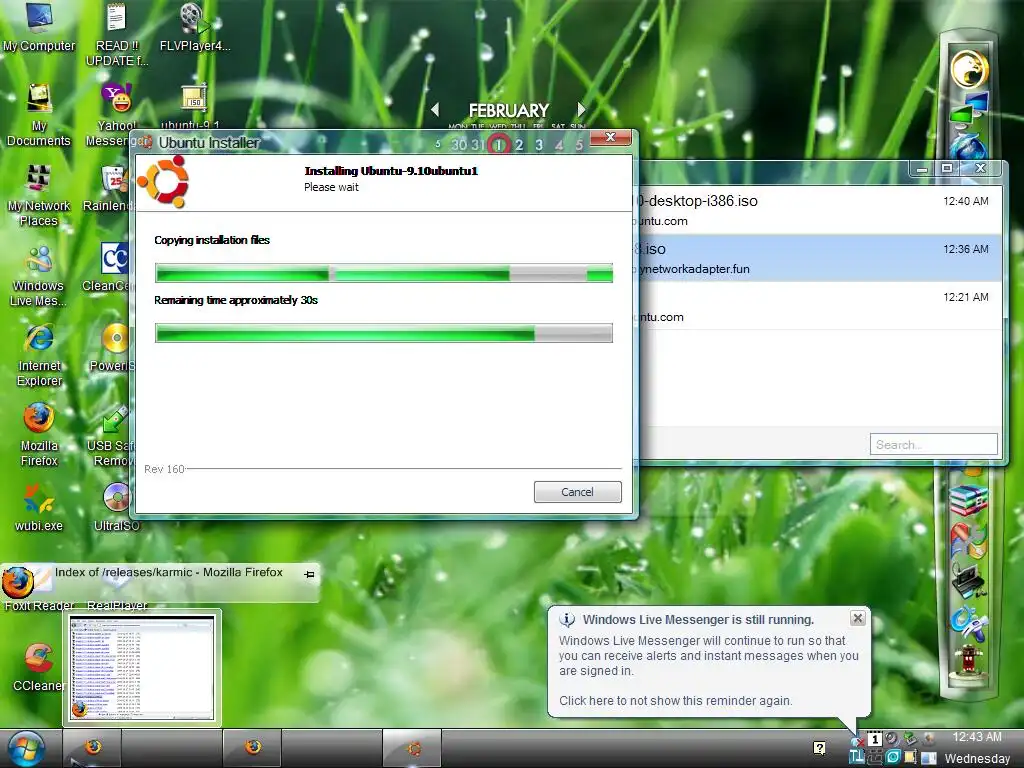Open the READ !! UPDATE file icon
1024x768 pixels.
coord(117,33)
